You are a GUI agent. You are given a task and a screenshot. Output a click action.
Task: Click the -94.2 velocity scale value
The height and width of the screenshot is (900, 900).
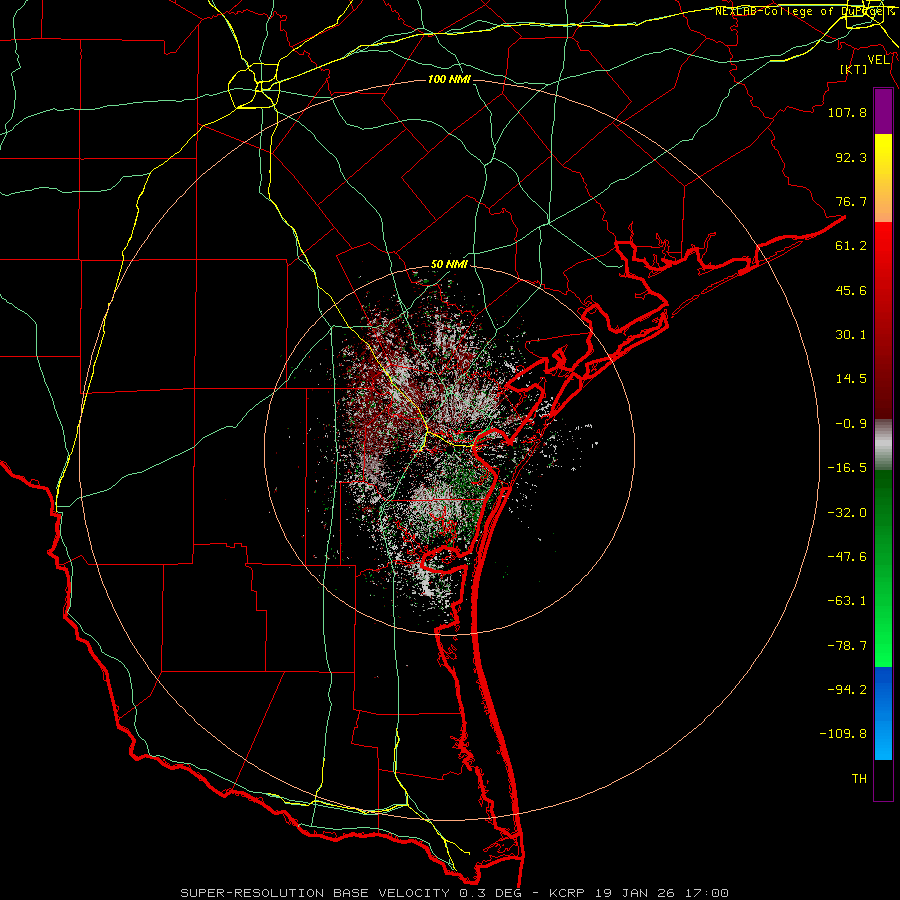[x=847, y=690]
